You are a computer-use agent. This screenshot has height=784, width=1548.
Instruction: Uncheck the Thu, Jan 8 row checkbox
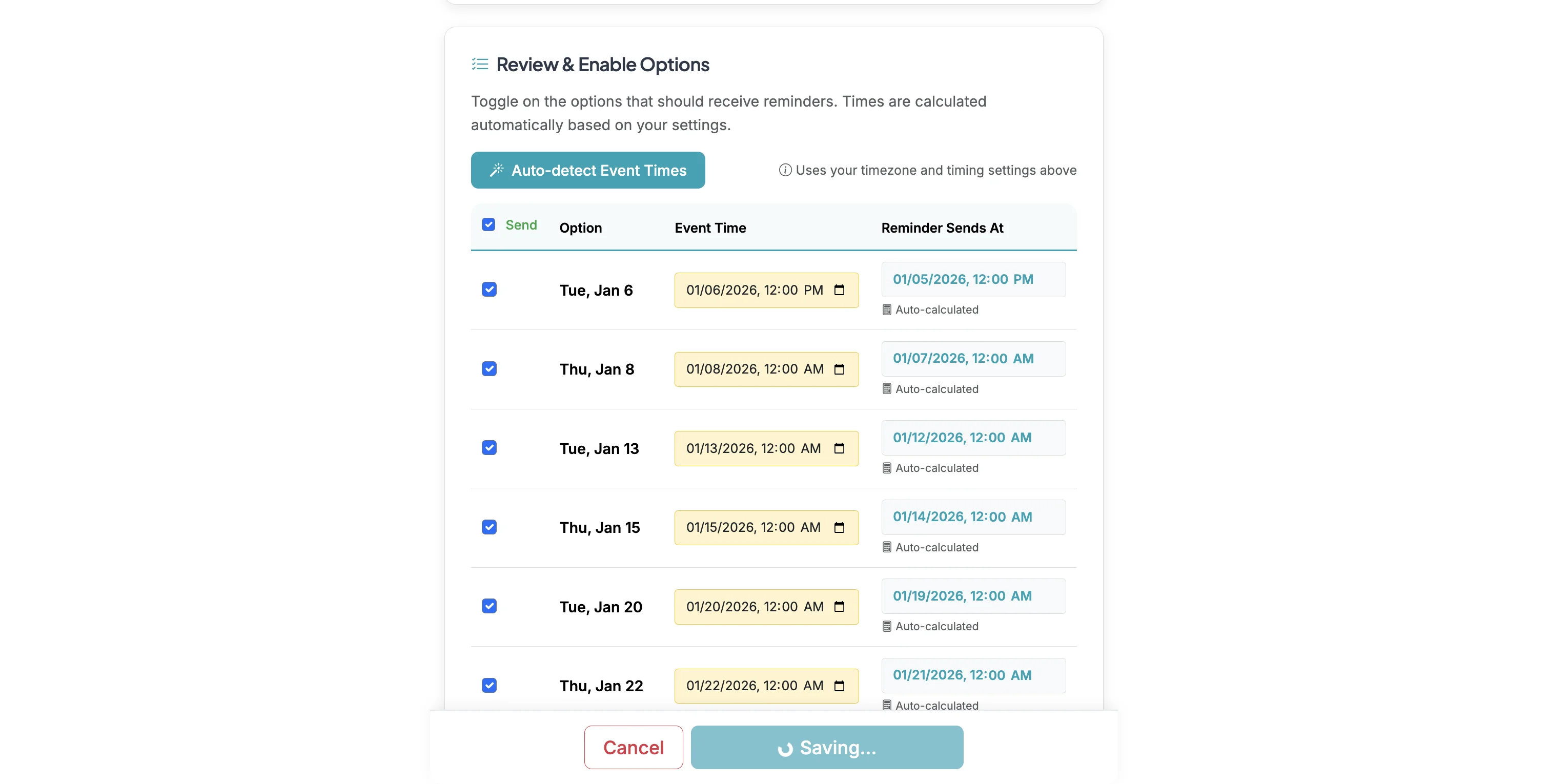(x=489, y=368)
